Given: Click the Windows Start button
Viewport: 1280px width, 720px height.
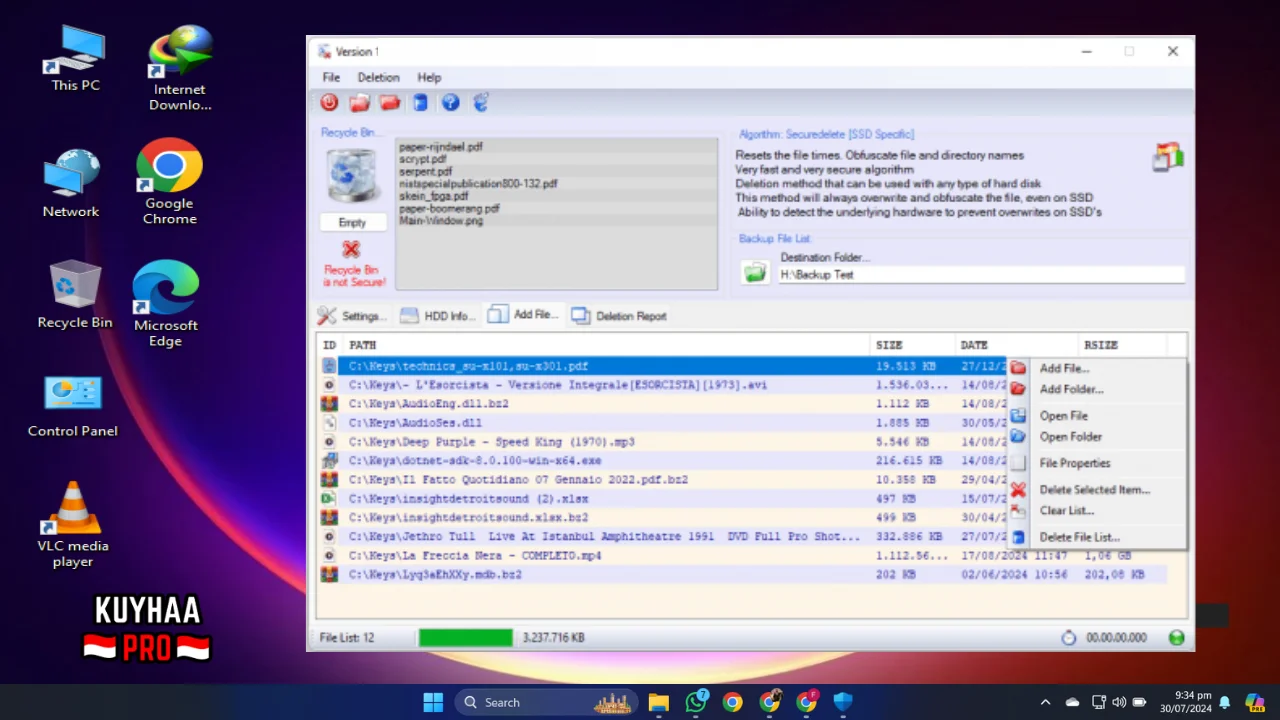Looking at the screenshot, I should click(x=433, y=702).
